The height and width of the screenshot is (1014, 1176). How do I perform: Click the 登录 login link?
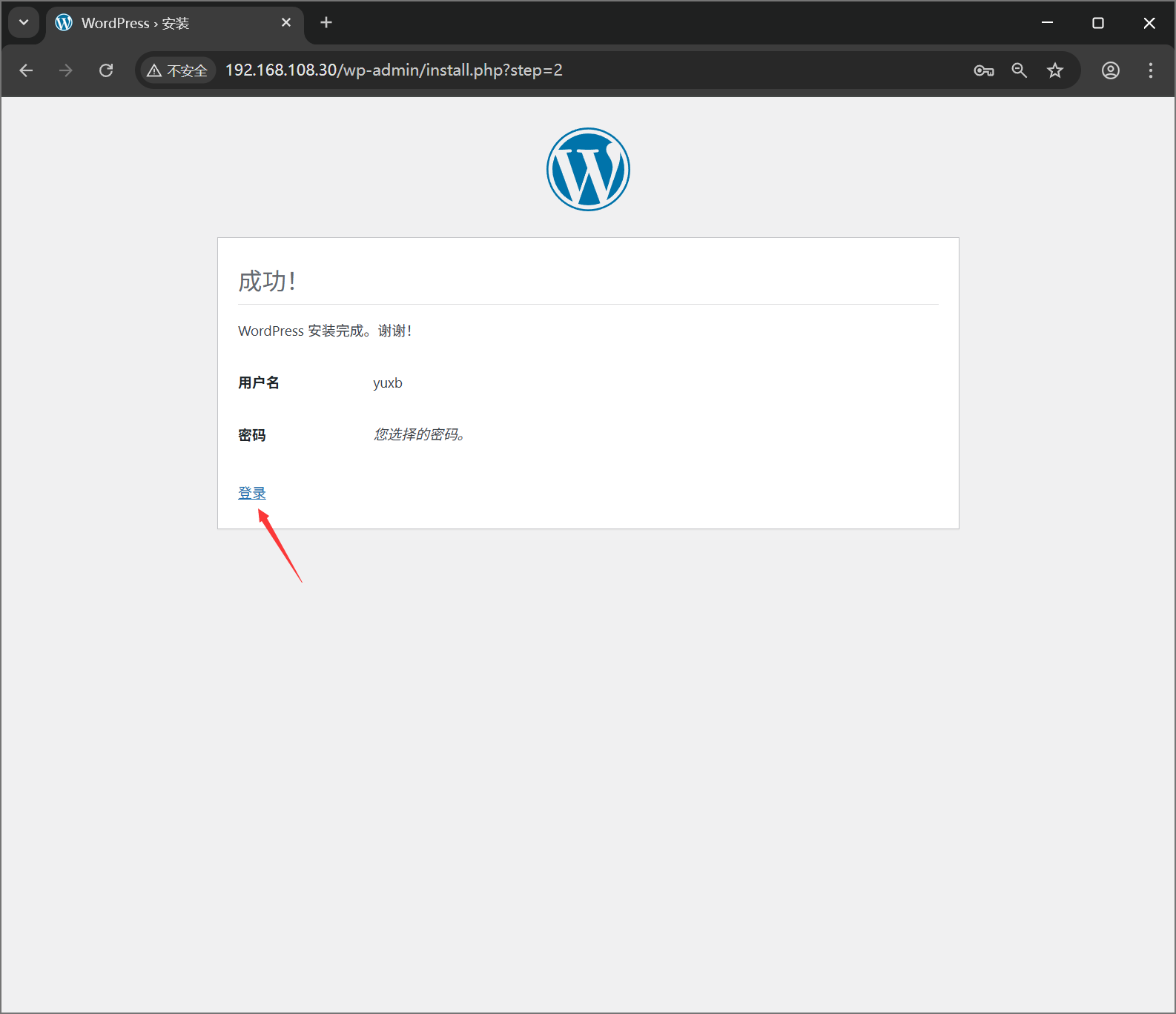click(251, 493)
